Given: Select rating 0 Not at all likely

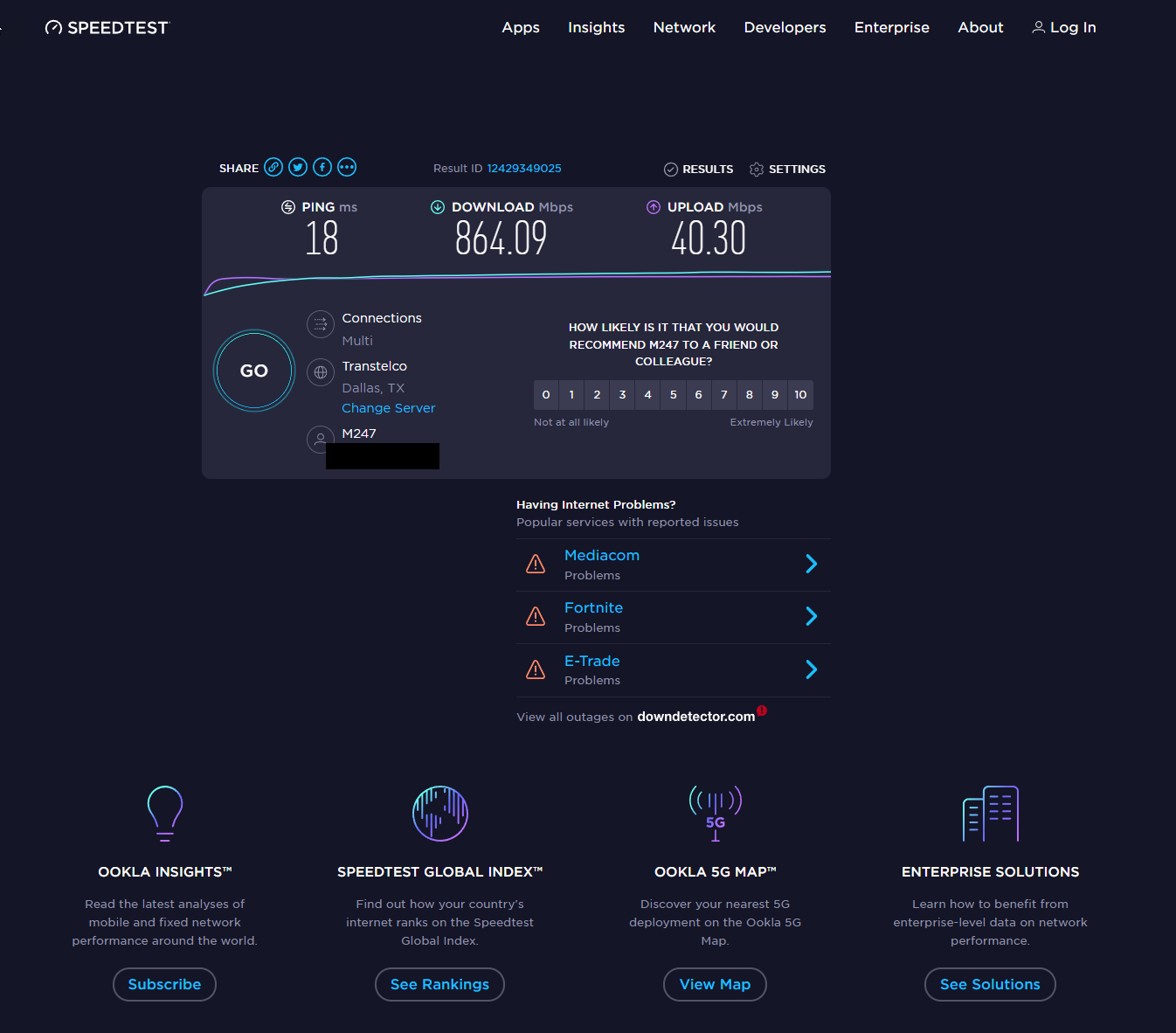Looking at the screenshot, I should pos(546,395).
